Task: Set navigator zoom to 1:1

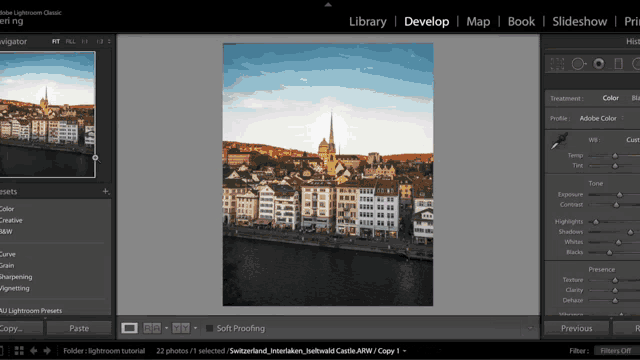Action: 84,42
